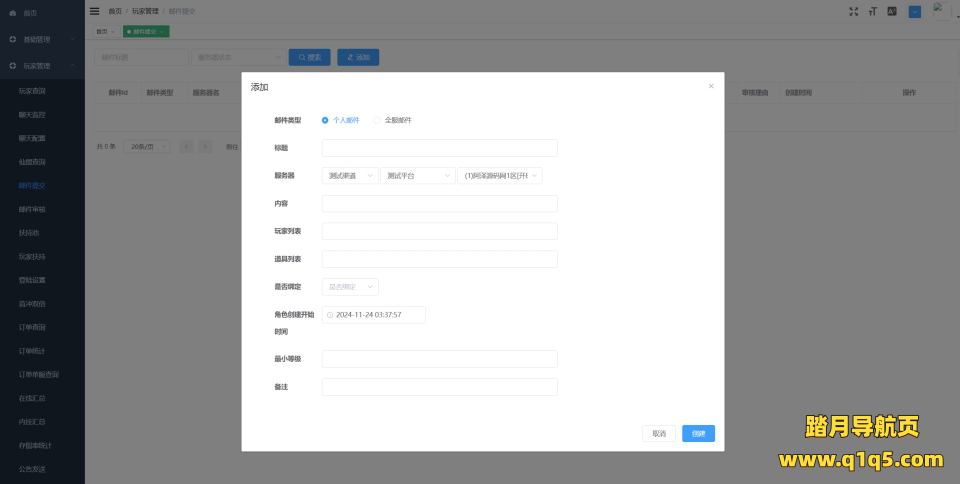Click the fullscreen toggle icon in header
The width and height of the screenshot is (960, 484).
tap(853, 11)
